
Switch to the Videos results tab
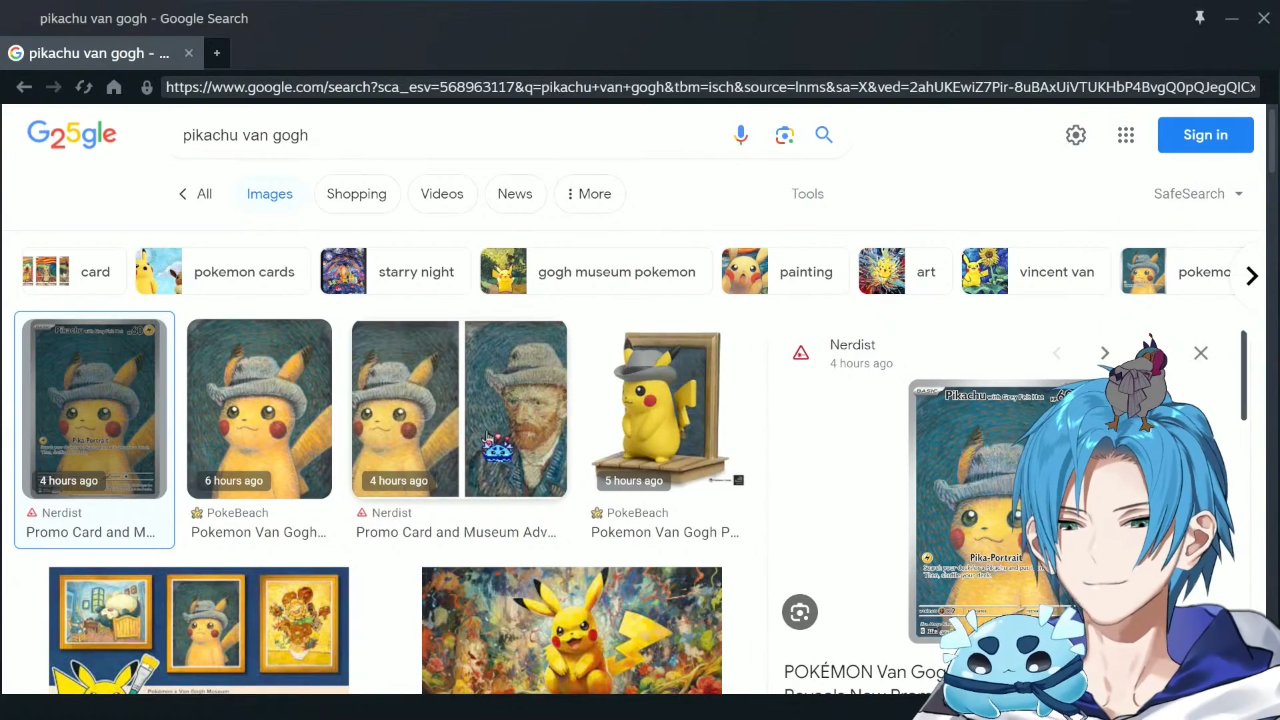(x=442, y=194)
